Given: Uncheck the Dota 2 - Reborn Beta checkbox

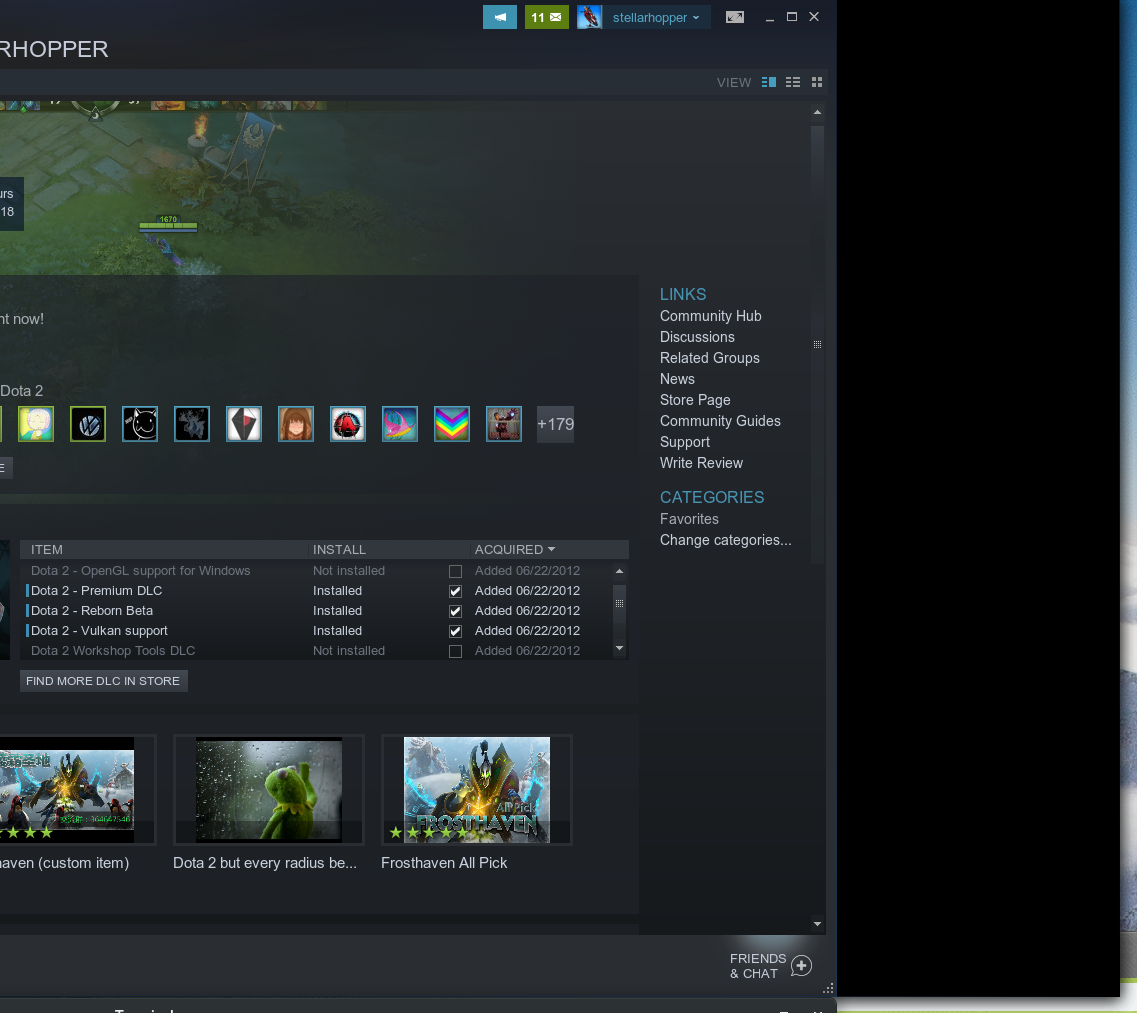Looking at the screenshot, I should pyautogui.click(x=455, y=611).
